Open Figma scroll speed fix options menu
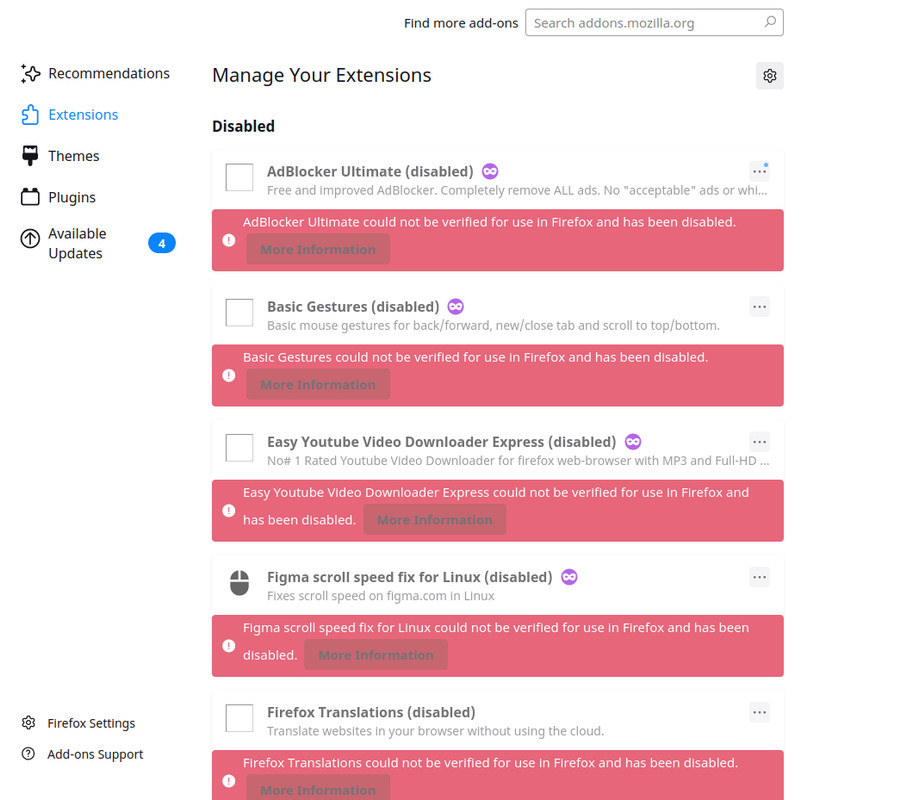The image size is (913, 800). (x=759, y=577)
